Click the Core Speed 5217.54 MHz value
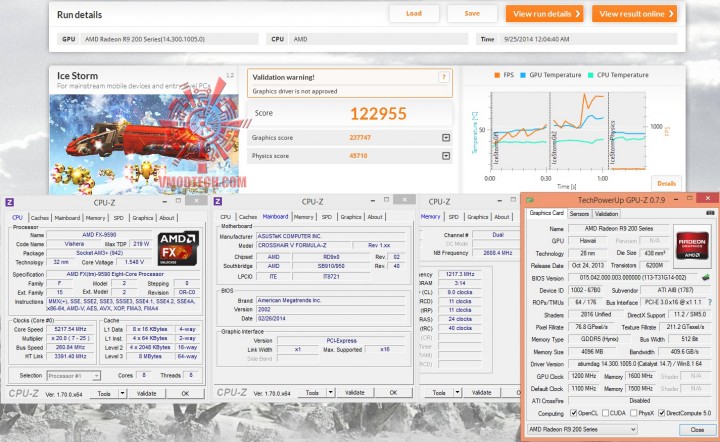Viewport: 720px width, 442px height. coord(70,329)
